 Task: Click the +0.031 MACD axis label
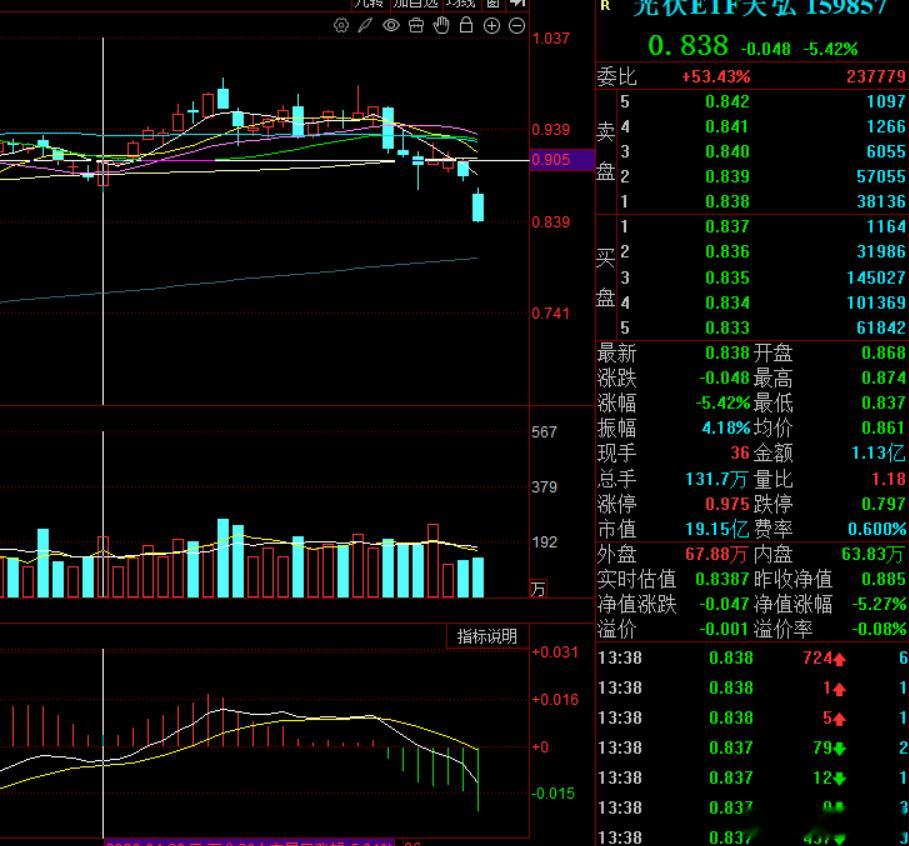coord(555,652)
